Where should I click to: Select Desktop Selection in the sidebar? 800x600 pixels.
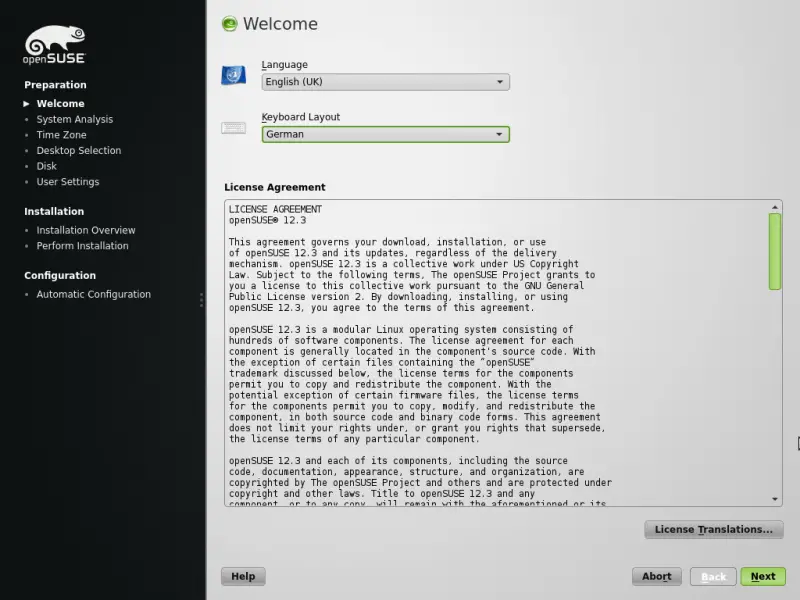pyautogui.click(x=79, y=151)
